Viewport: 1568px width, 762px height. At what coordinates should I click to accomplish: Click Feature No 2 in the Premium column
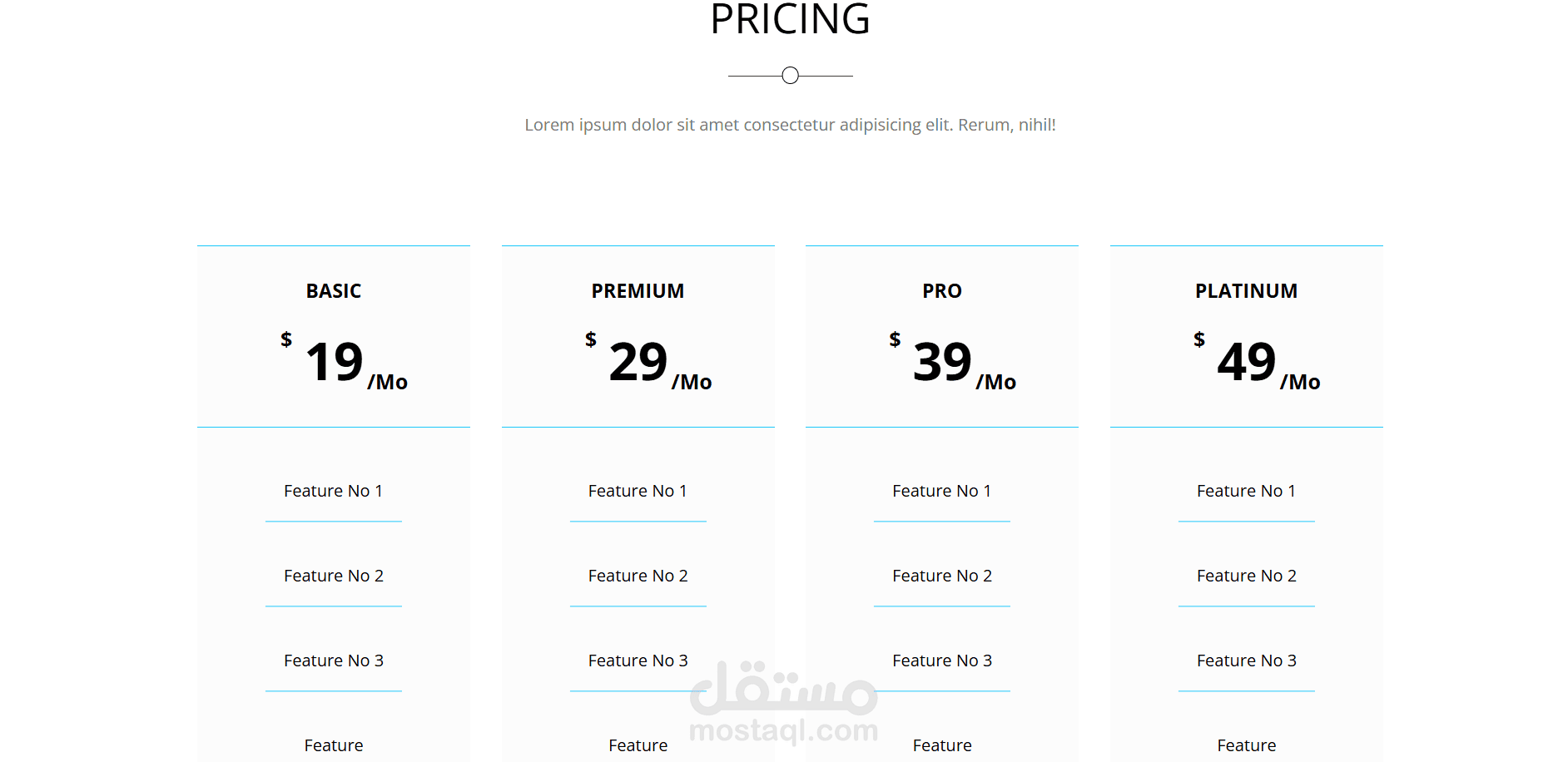[x=638, y=576]
